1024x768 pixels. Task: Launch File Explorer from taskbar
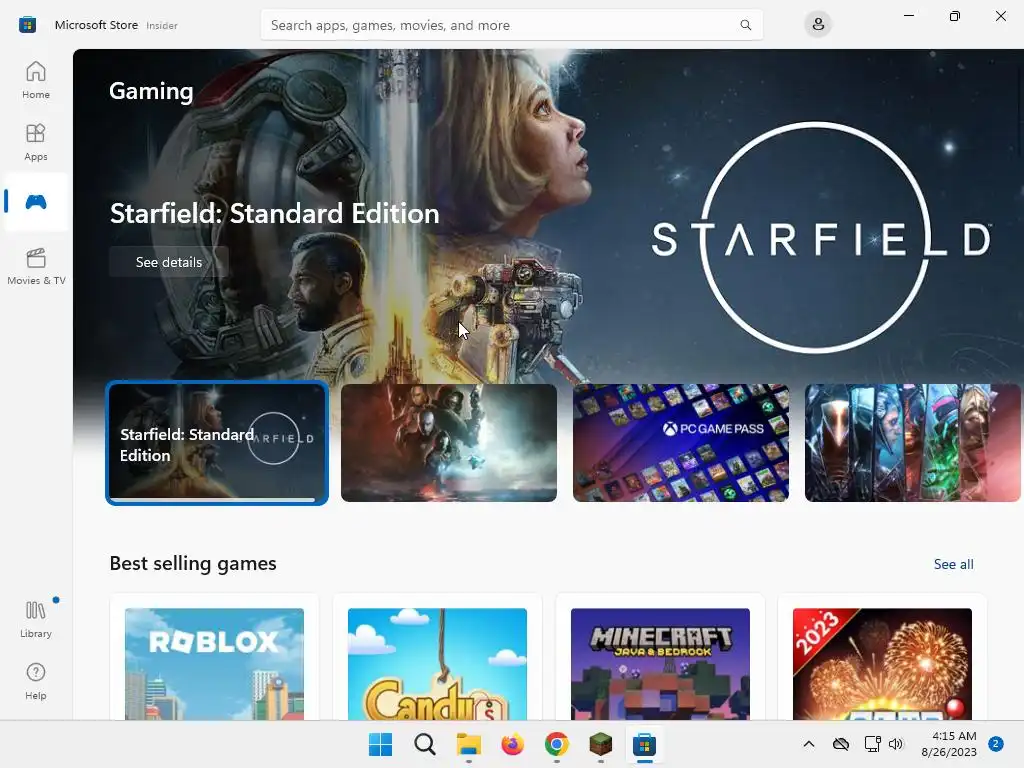click(x=468, y=744)
